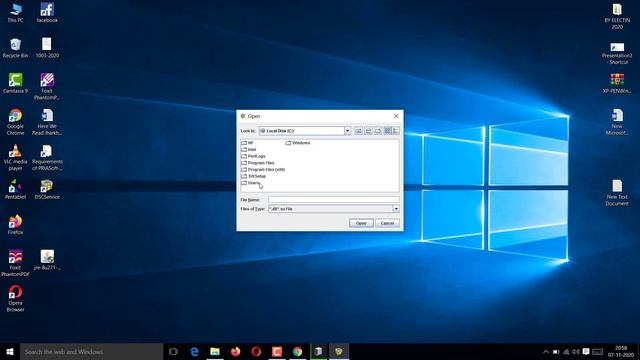This screenshot has height=360, width=640.
Task: Open Camtasia recorder from taskbar
Action: point(277,351)
